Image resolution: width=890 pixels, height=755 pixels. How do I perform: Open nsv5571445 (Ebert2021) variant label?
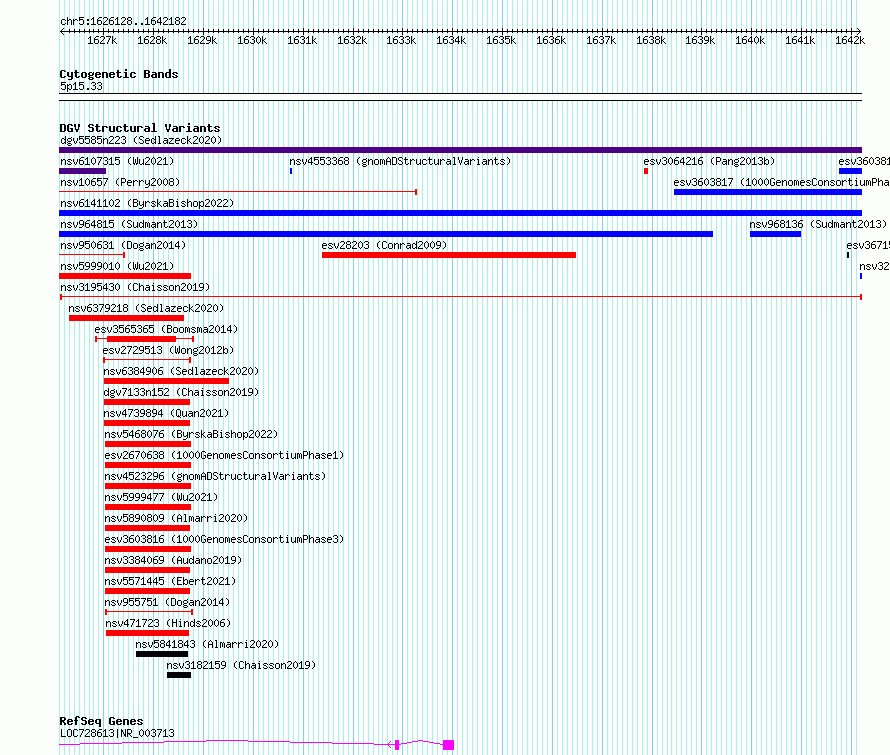[170, 581]
